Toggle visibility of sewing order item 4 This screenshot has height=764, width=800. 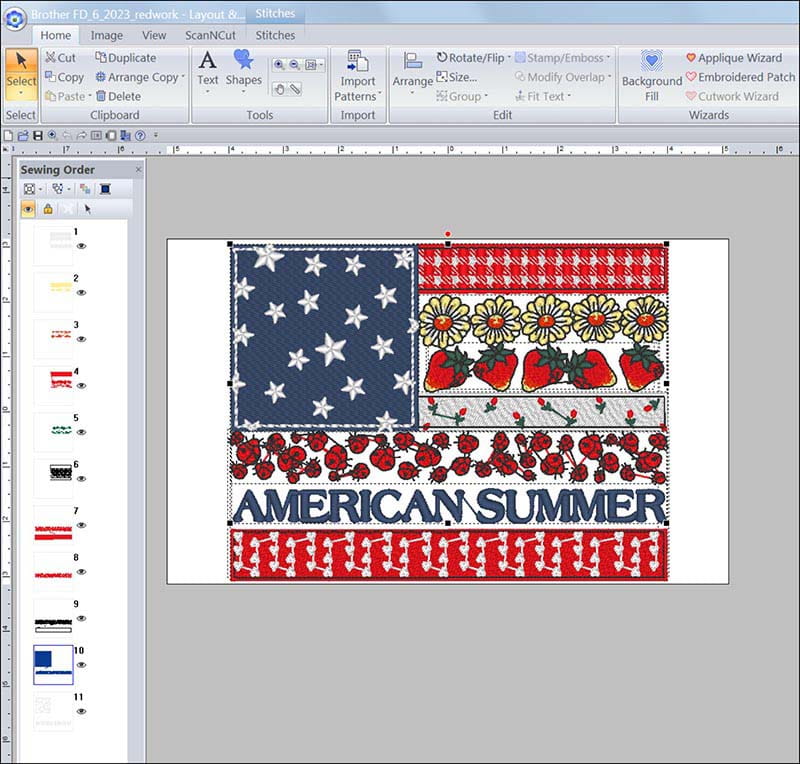82,385
